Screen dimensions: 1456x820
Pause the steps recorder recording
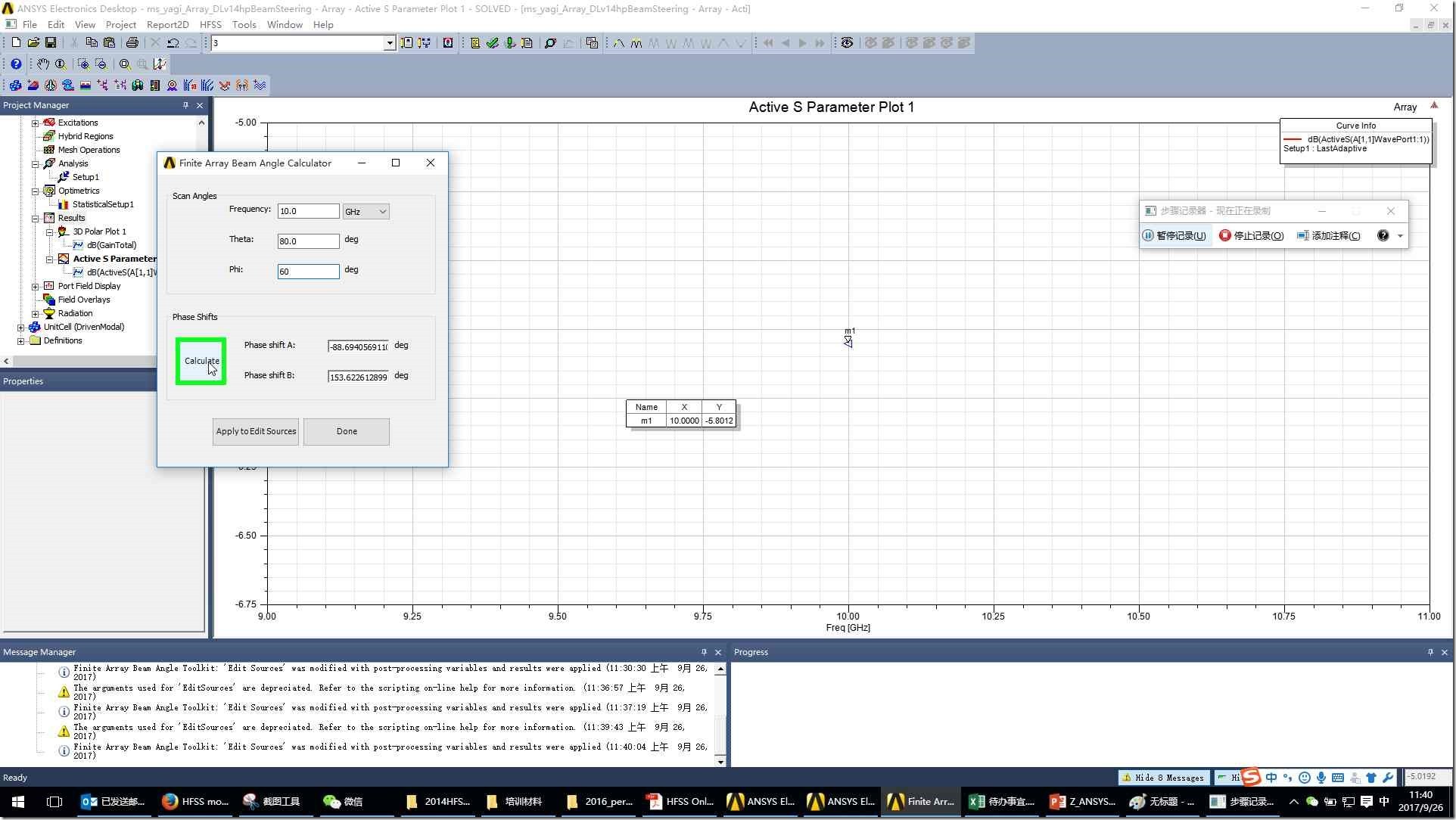[1174, 236]
